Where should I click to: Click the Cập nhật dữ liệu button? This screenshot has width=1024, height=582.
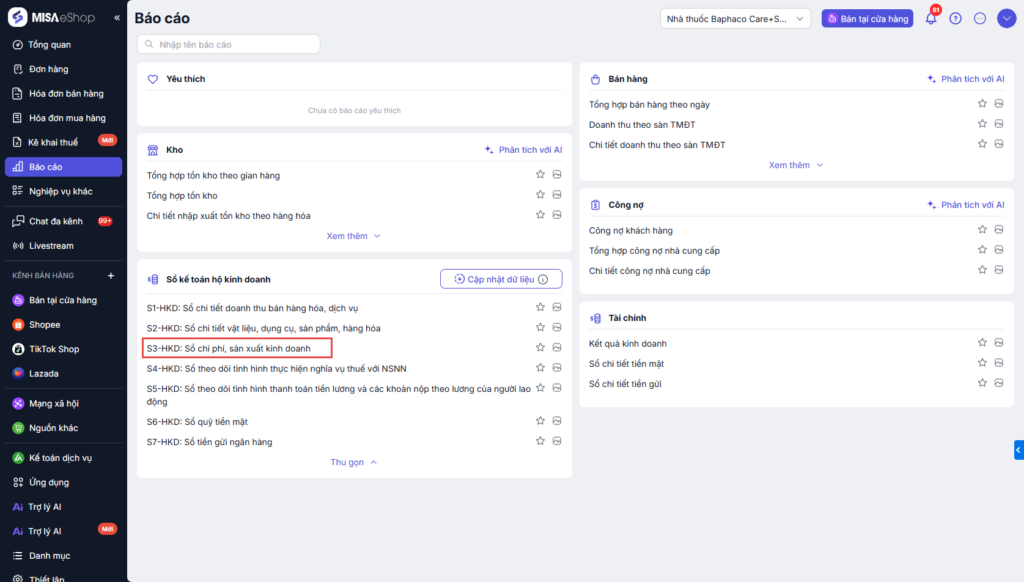click(x=501, y=279)
